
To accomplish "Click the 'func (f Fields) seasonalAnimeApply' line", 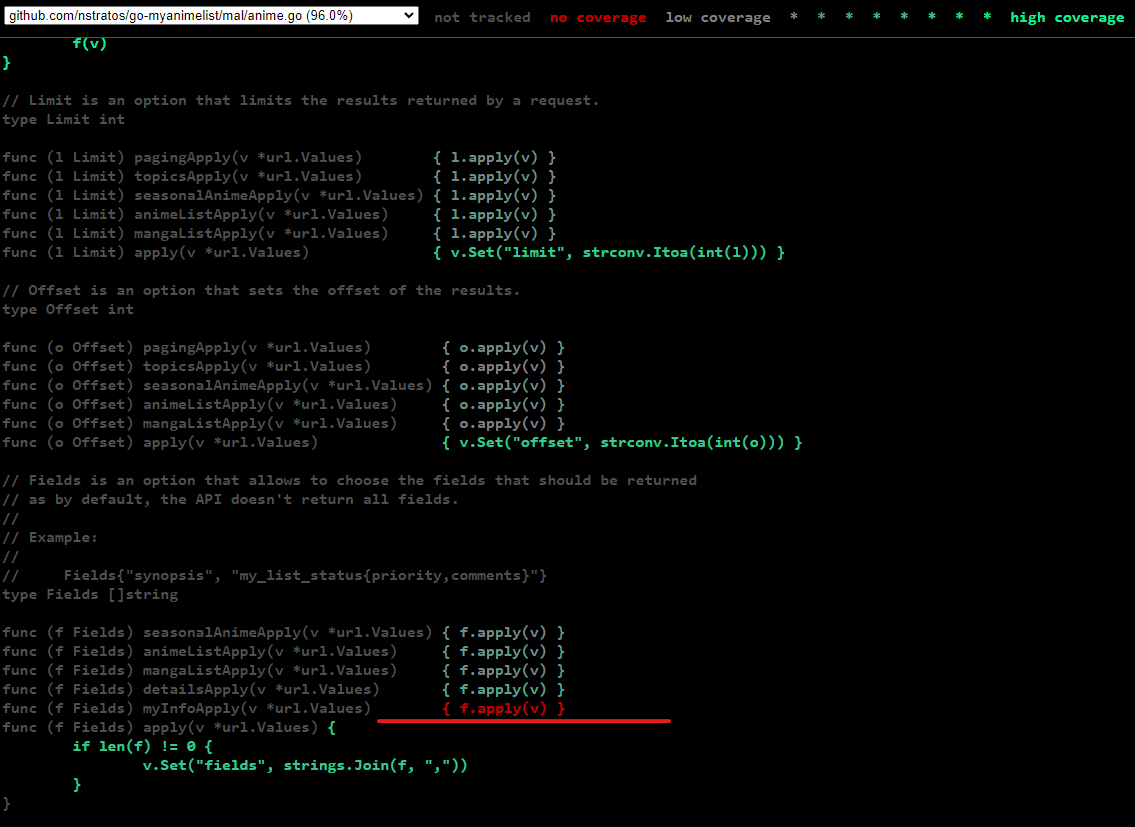I will tap(283, 632).
